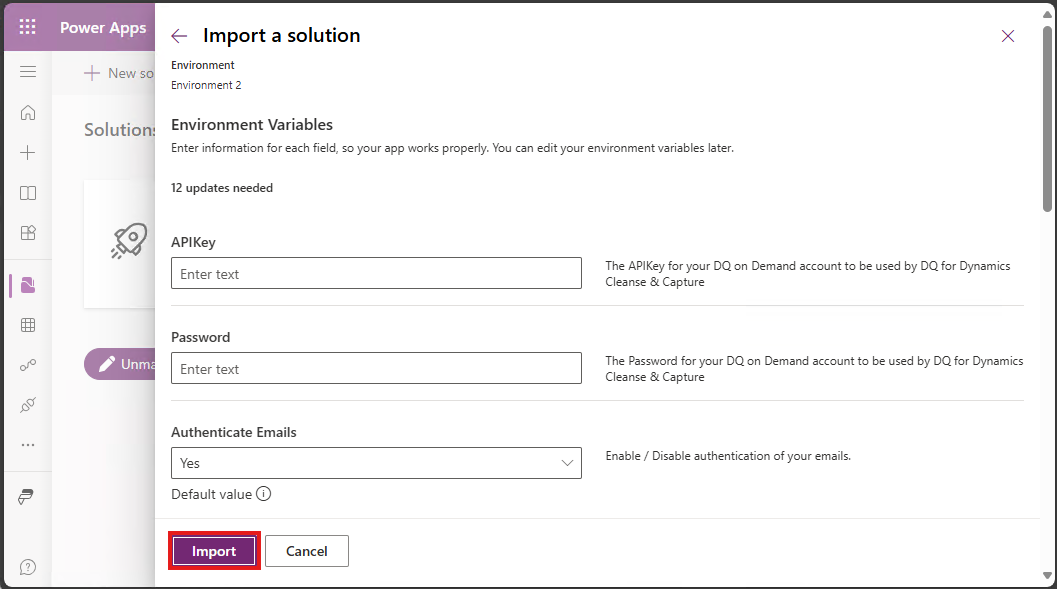Open the Flows icon in sidebar
1057x589 pixels.
pyautogui.click(x=28, y=365)
